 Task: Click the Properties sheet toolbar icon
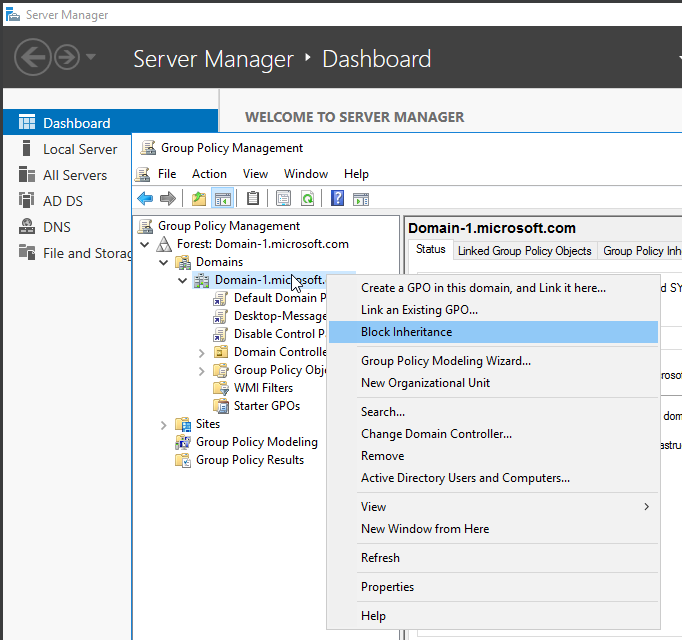coord(283,199)
